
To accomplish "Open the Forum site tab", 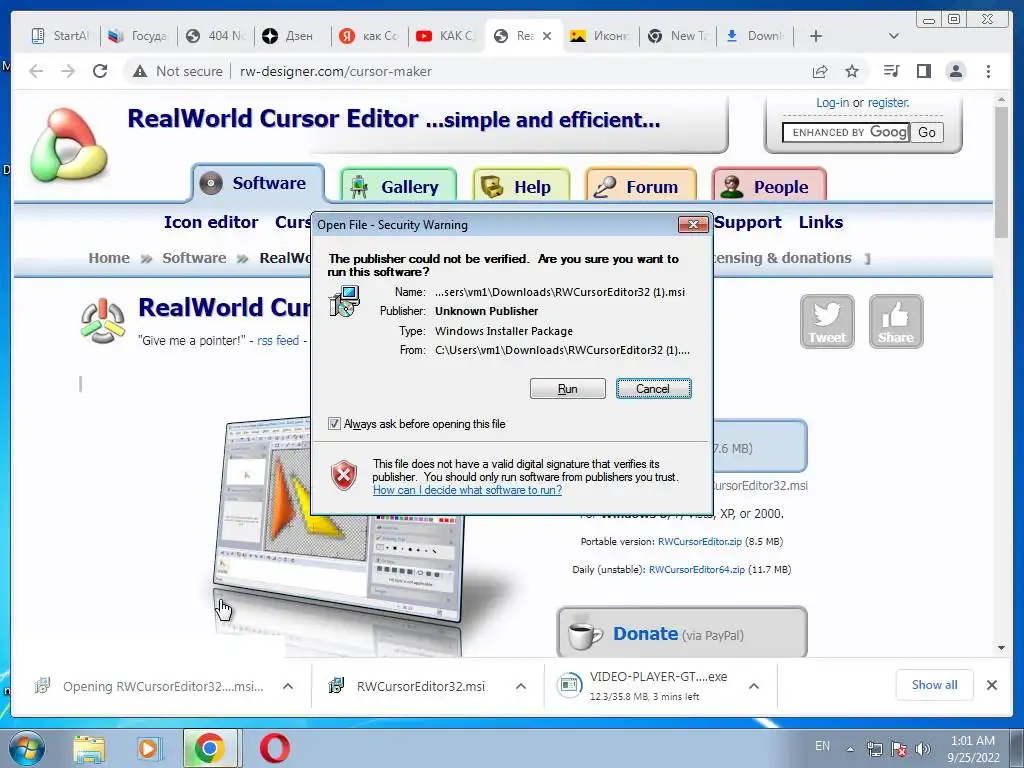I will (641, 187).
